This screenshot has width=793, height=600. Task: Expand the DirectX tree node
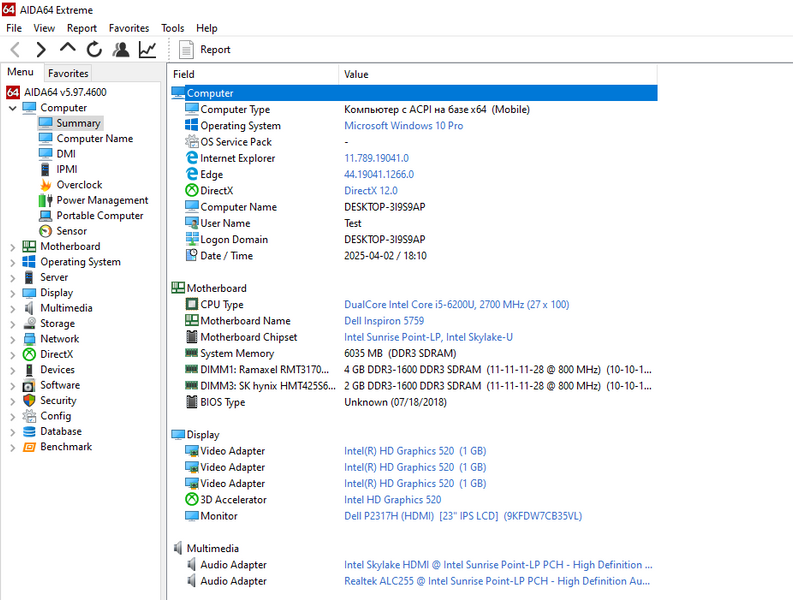pyautogui.click(x=13, y=355)
